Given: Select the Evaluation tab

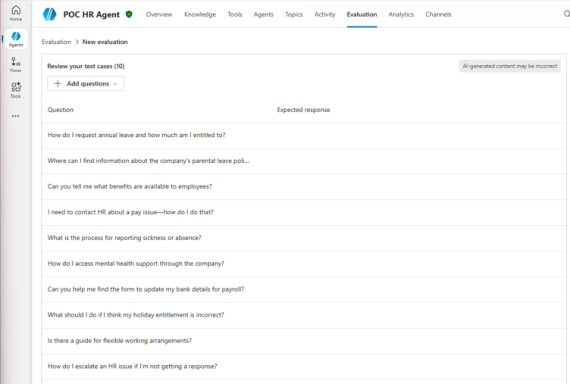Looking at the screenshot, I should click(x=362, y=15).
